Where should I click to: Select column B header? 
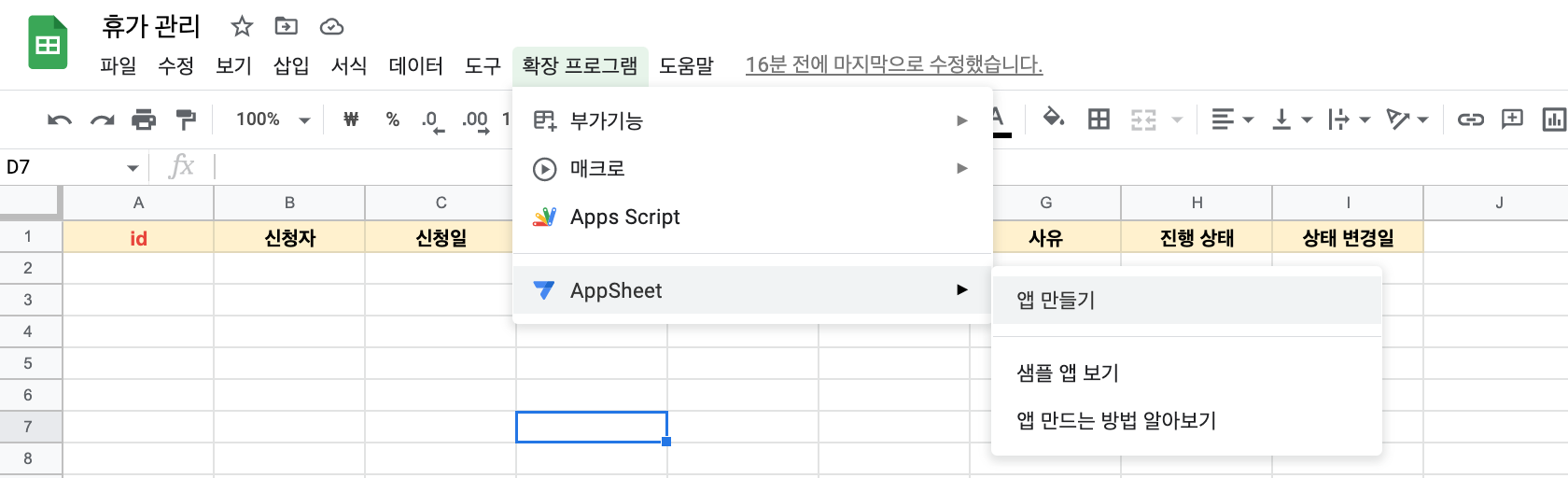point(289,203)
